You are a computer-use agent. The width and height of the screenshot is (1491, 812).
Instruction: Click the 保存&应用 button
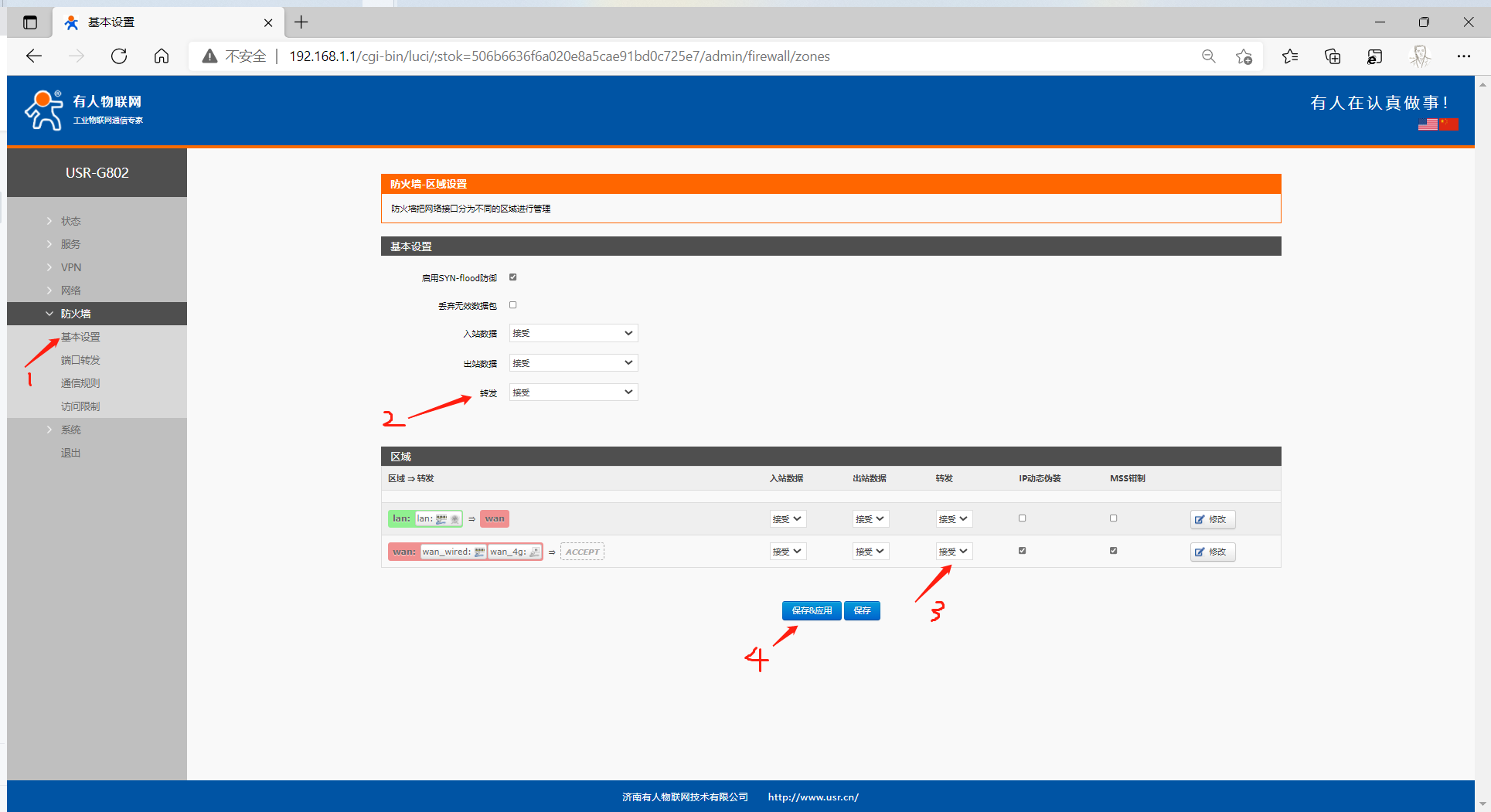(811, 611)
